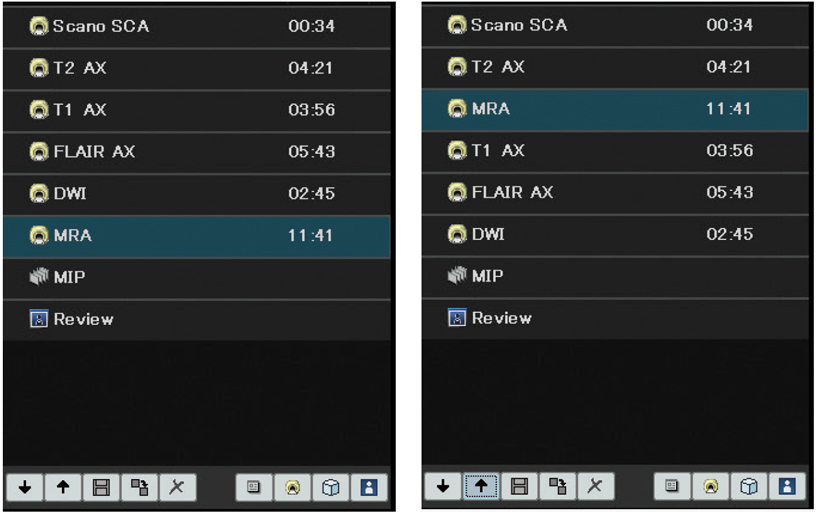The image size is (816, 512).
Task: Click the blue person icon in right panel
Action: [786, 486]
